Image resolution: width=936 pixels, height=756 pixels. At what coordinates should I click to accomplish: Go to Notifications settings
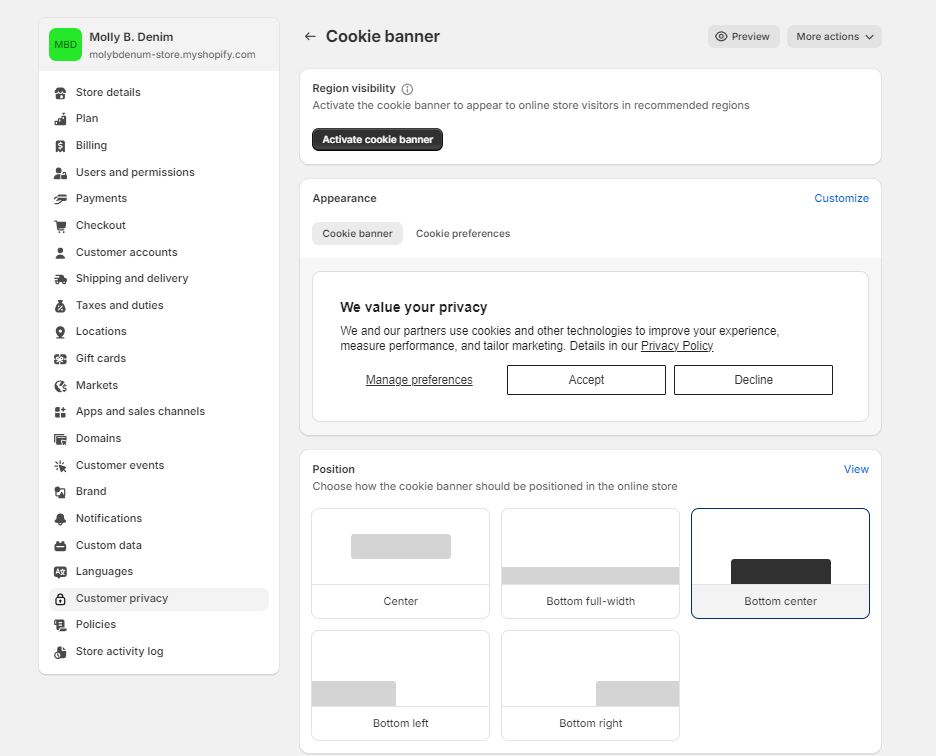[159, 519]
